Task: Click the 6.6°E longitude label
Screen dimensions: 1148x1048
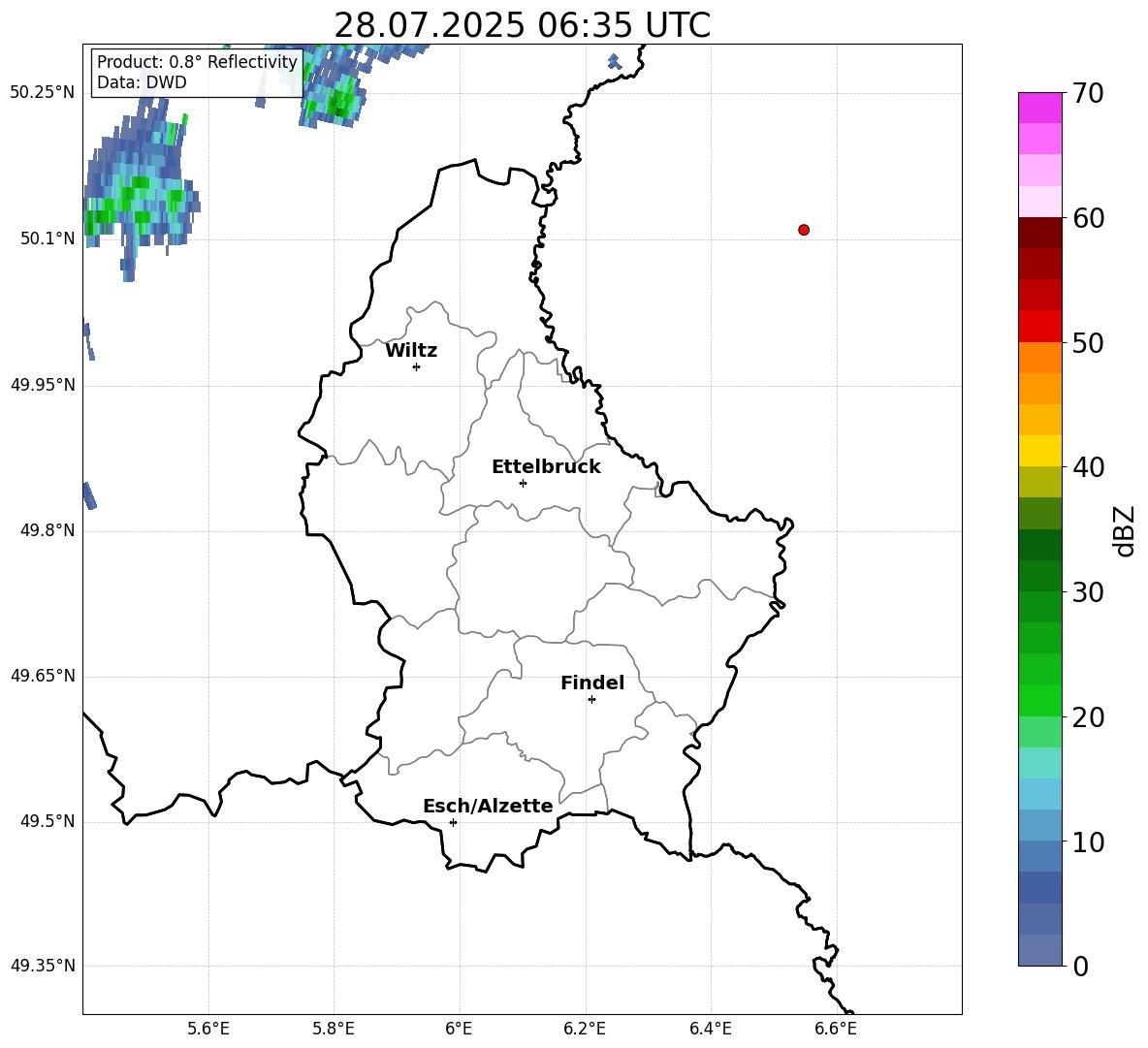Action: click(836, 1029)
